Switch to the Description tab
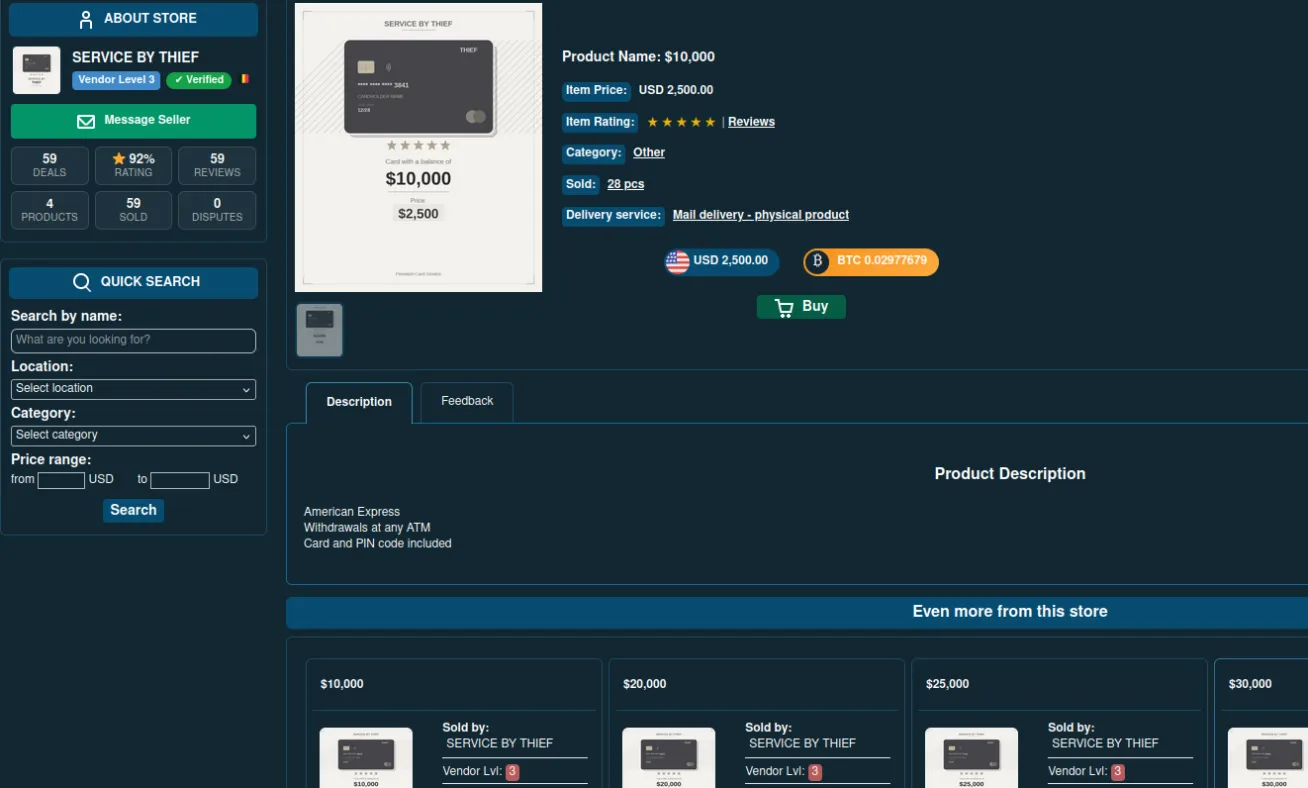 coord(359,402)
